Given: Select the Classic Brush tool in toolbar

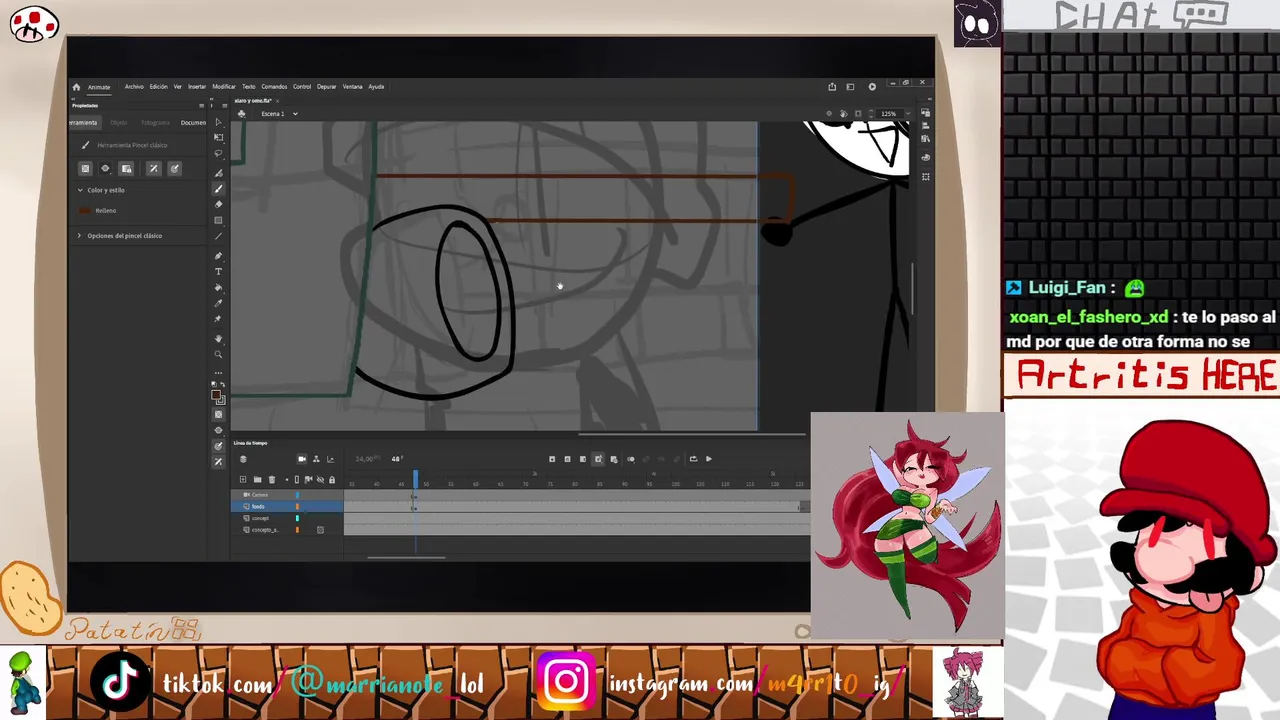Looking at the screenshot, I should coord(218,189).
